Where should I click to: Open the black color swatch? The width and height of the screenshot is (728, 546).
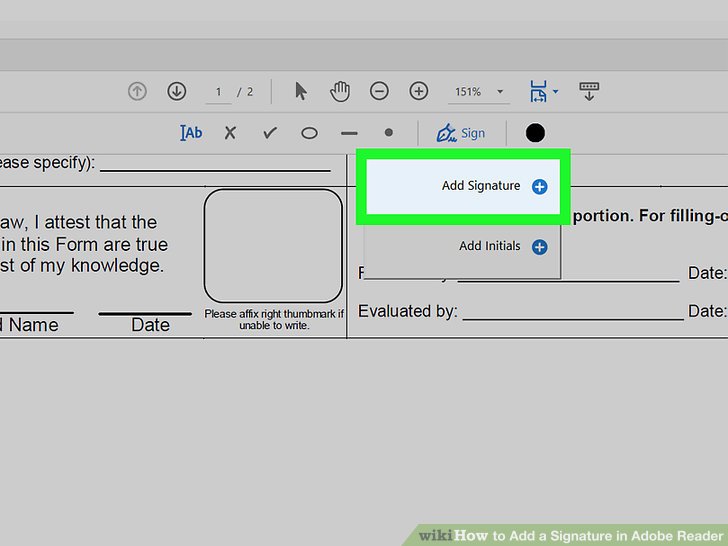click(535, 133)
